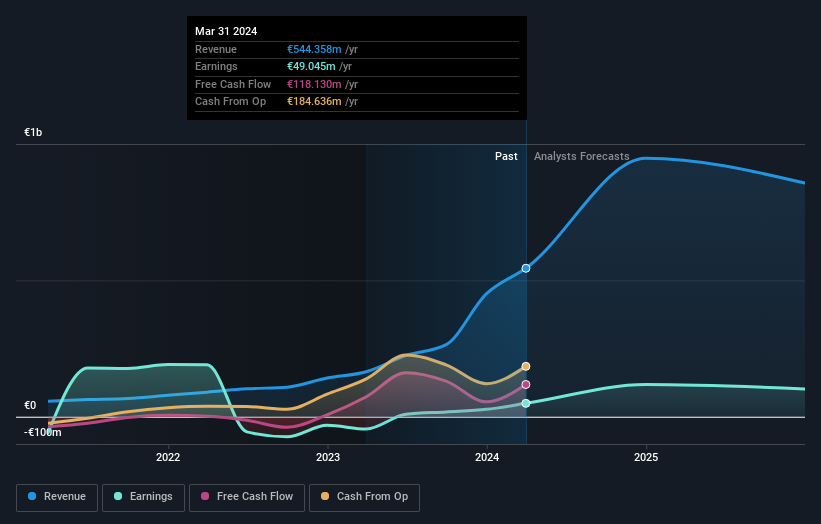Toggle the Earnings legend button
Screen dimensions: 821x524
[143, 497]
